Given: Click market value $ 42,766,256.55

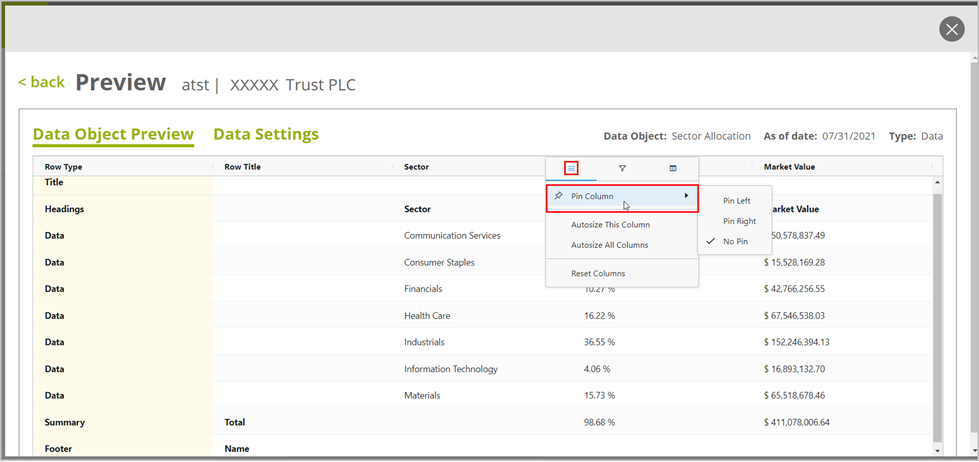Looking at the screenshot, I should point(794,289).
